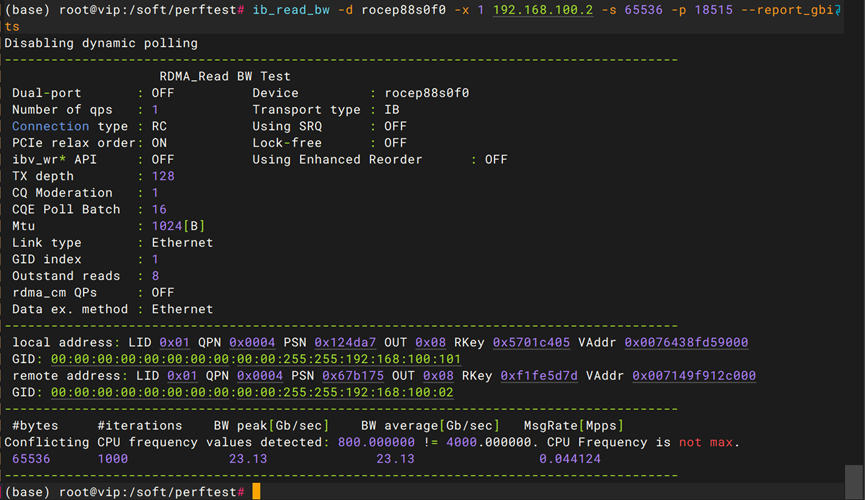Click the red 'not max' warning text
The width and height of the screenshot is (865, 500).
(x=701, y=442)
